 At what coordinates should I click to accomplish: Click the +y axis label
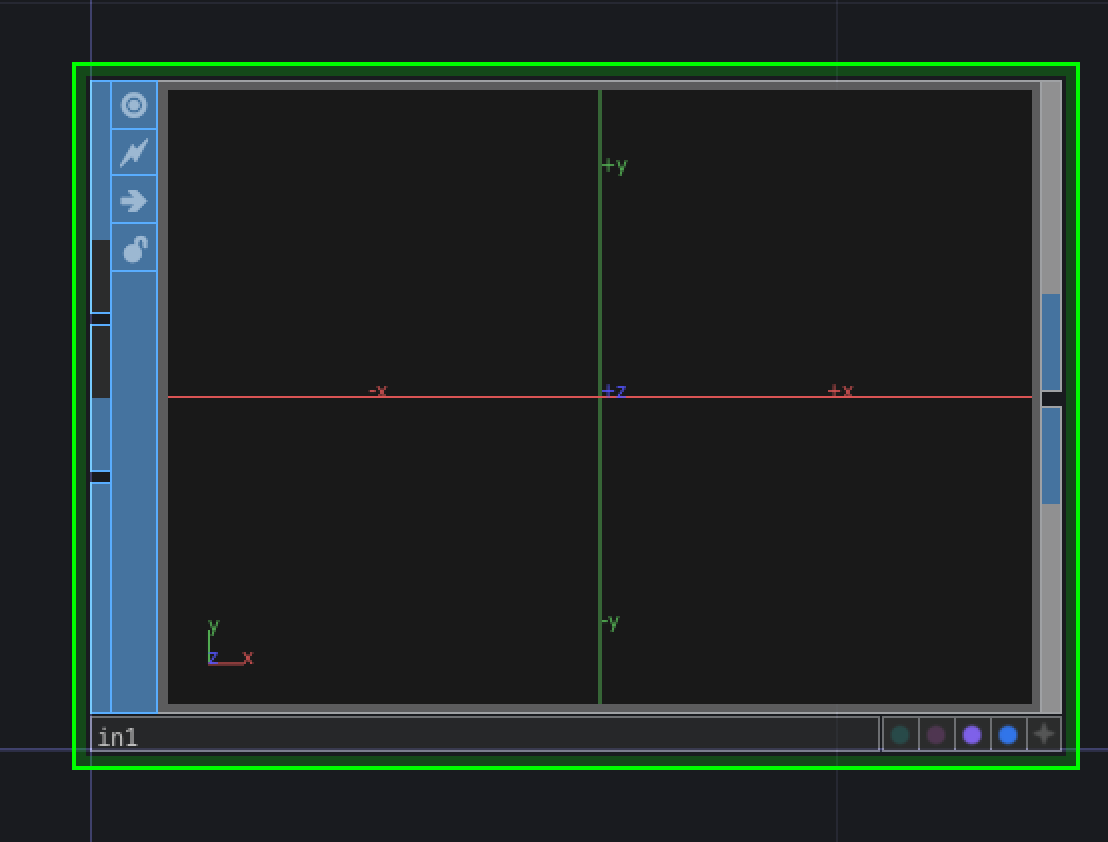click(615, 166)
